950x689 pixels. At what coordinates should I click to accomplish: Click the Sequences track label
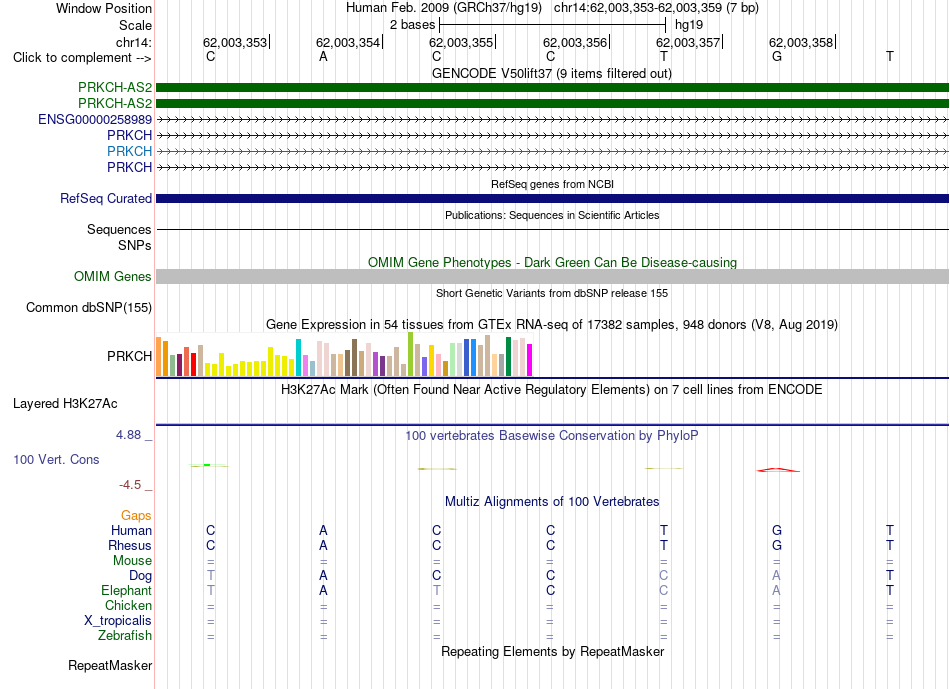119,230
